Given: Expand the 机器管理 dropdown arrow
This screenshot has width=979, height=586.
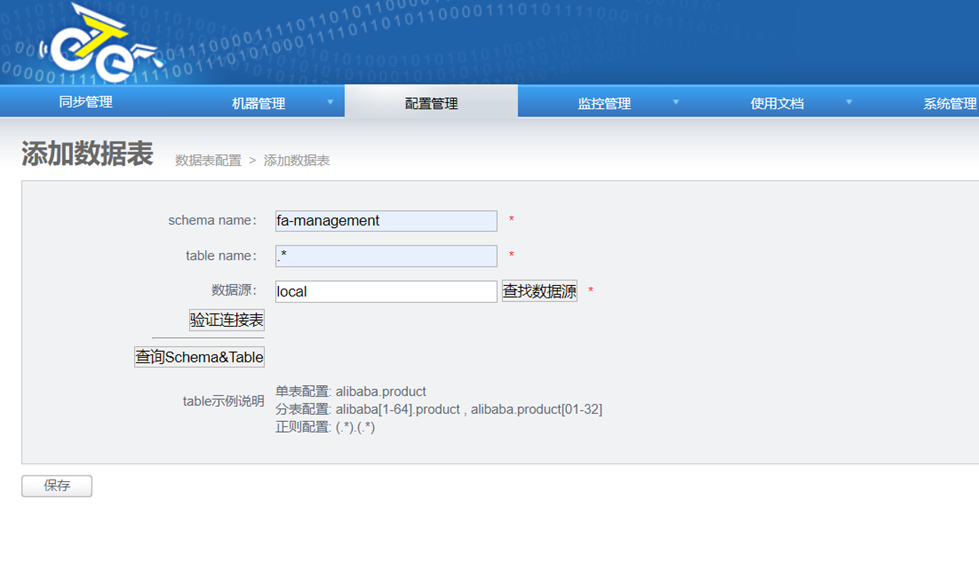Looking at the screenshot, I should click(x=330, y=102).
